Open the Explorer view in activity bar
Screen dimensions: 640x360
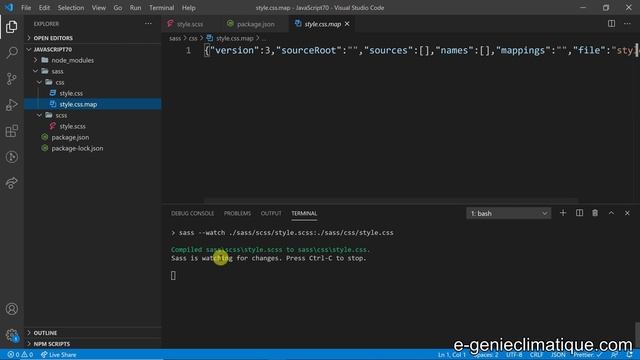(11, 27)
